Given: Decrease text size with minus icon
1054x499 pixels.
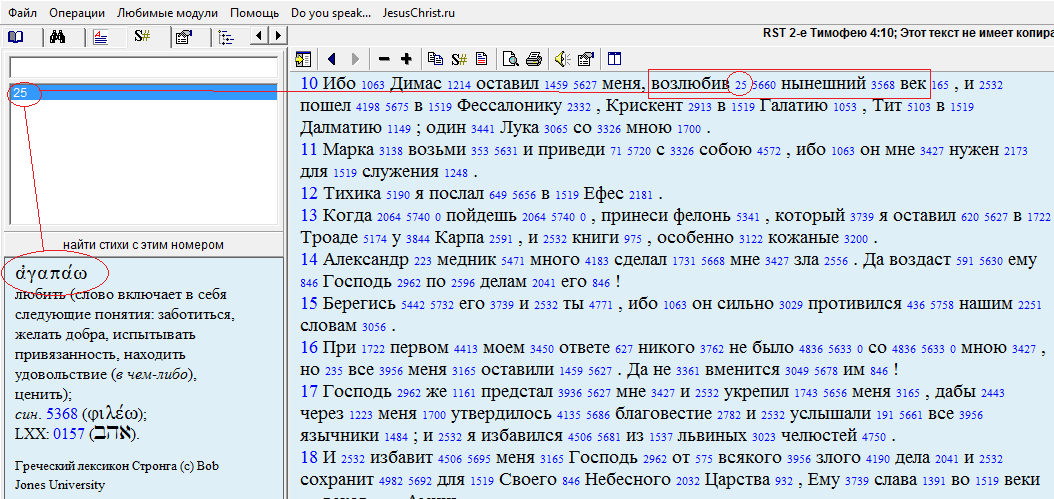Looking at the screenshot, I should (384, 59).
